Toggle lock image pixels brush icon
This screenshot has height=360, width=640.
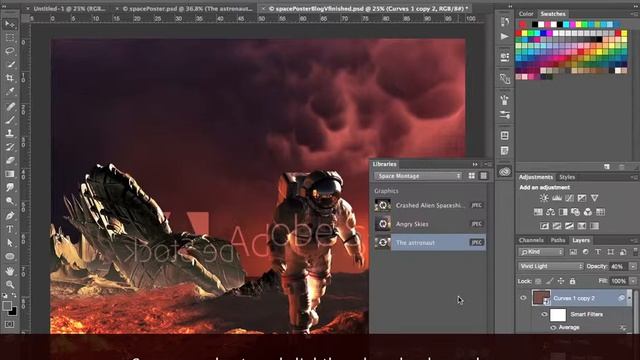click(x=550, y=281)
